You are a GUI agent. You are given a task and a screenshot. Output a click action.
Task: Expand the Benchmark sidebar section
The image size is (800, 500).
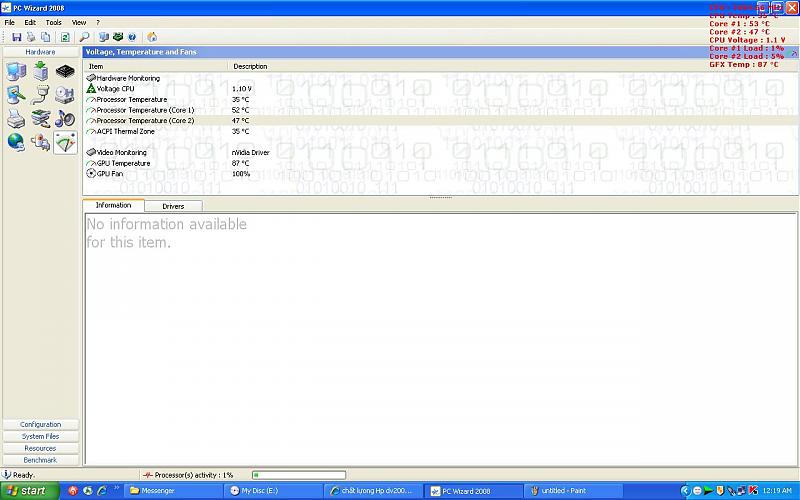41,460
